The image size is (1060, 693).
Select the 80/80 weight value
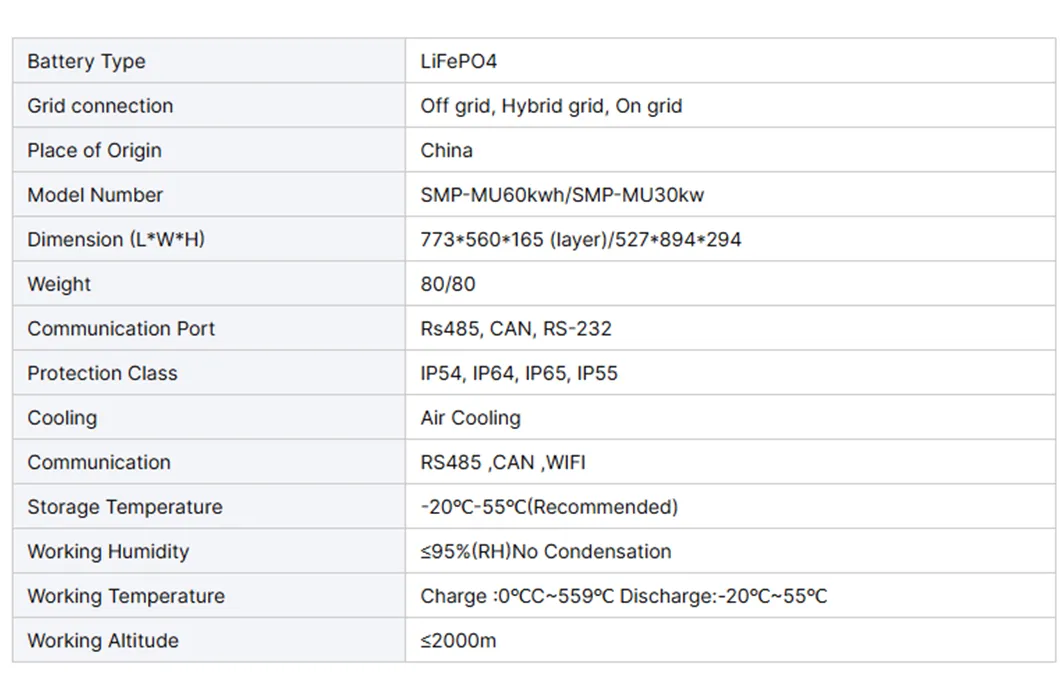pos(448,284)
